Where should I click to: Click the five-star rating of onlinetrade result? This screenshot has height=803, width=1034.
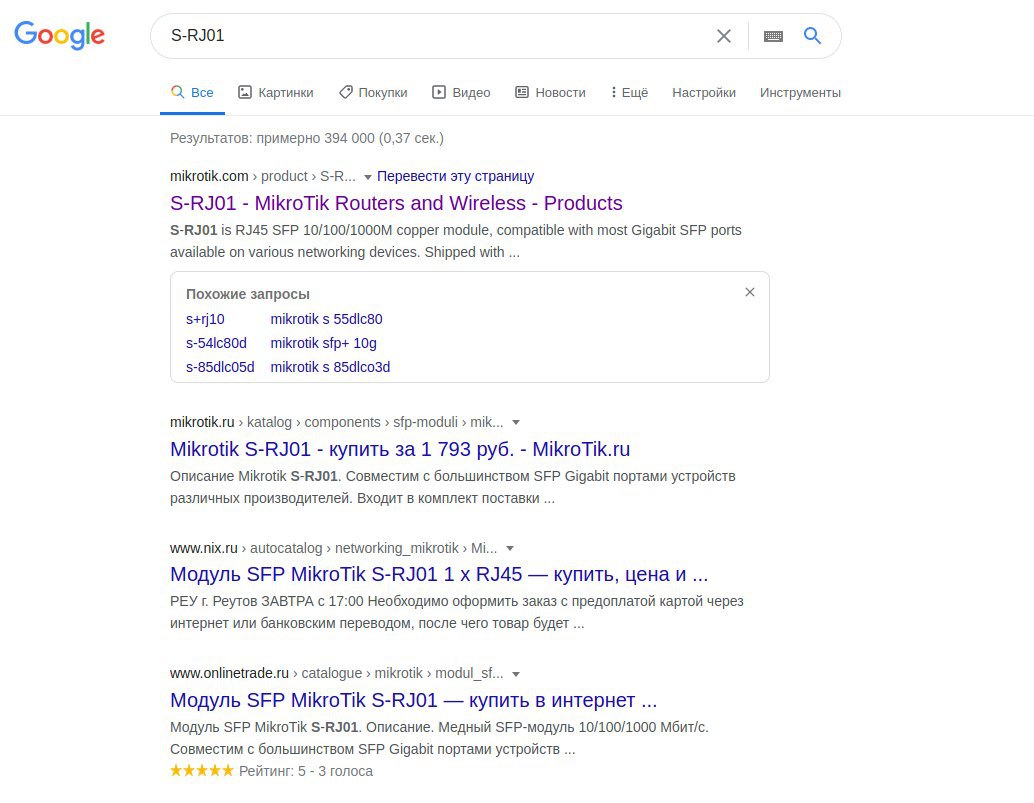tap(202, 770)
